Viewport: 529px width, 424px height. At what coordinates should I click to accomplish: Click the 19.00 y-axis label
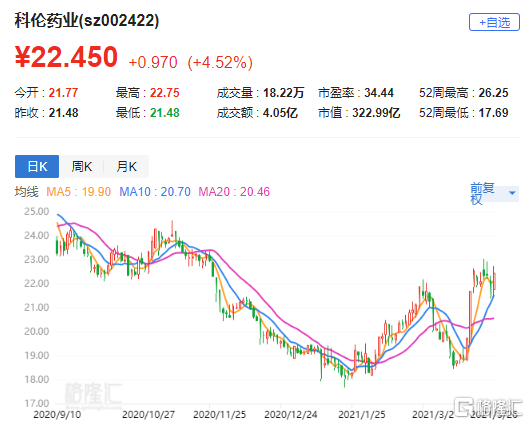36,355
